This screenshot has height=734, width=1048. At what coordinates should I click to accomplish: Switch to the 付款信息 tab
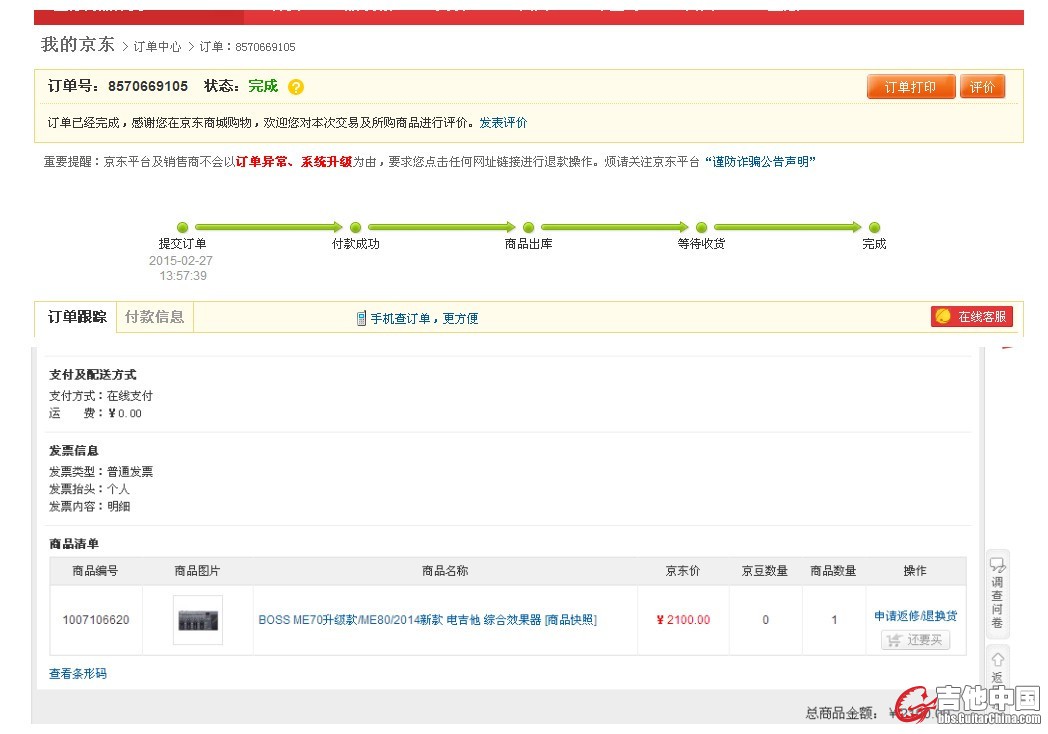click(x=154, y=317)
